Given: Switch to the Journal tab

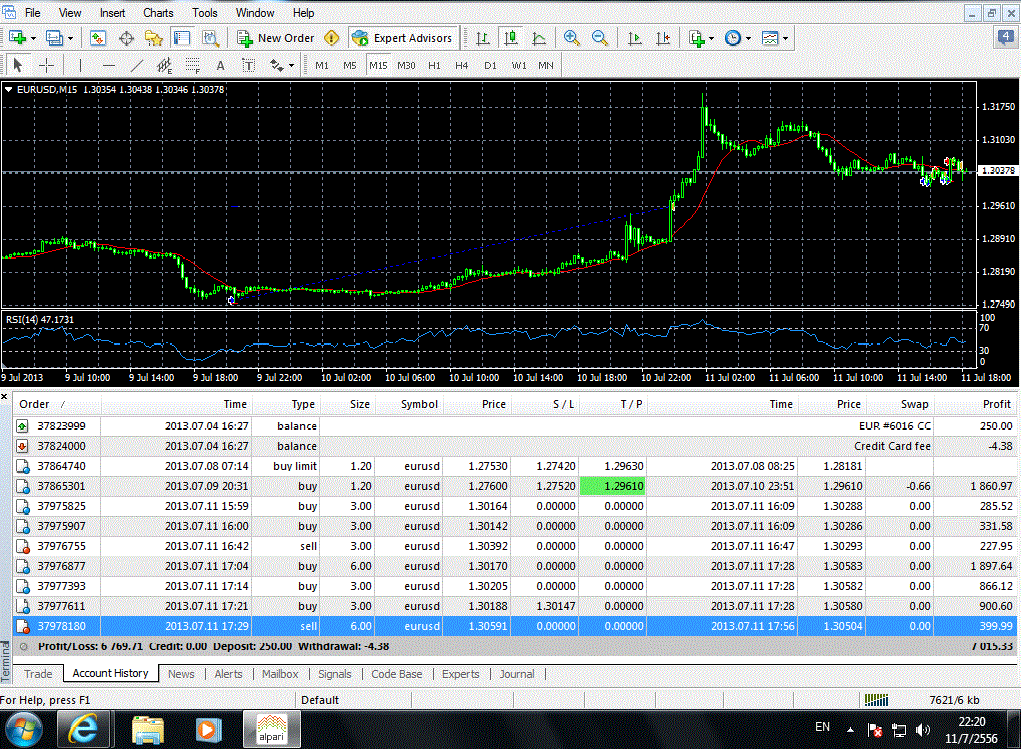Looking at the screenshot, I should (x=517, y=674).
